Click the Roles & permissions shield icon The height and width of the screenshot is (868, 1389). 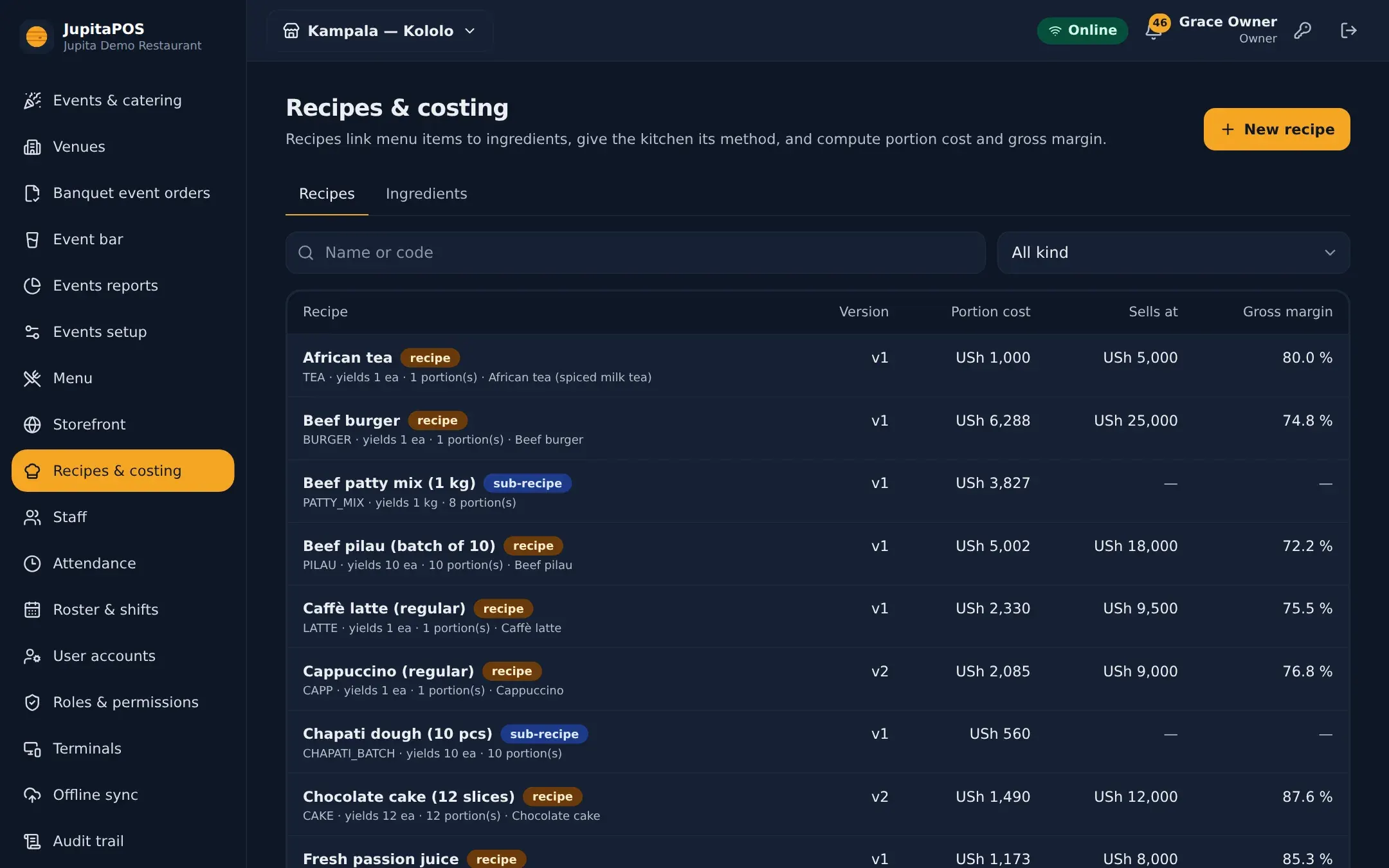pos(32,702)
